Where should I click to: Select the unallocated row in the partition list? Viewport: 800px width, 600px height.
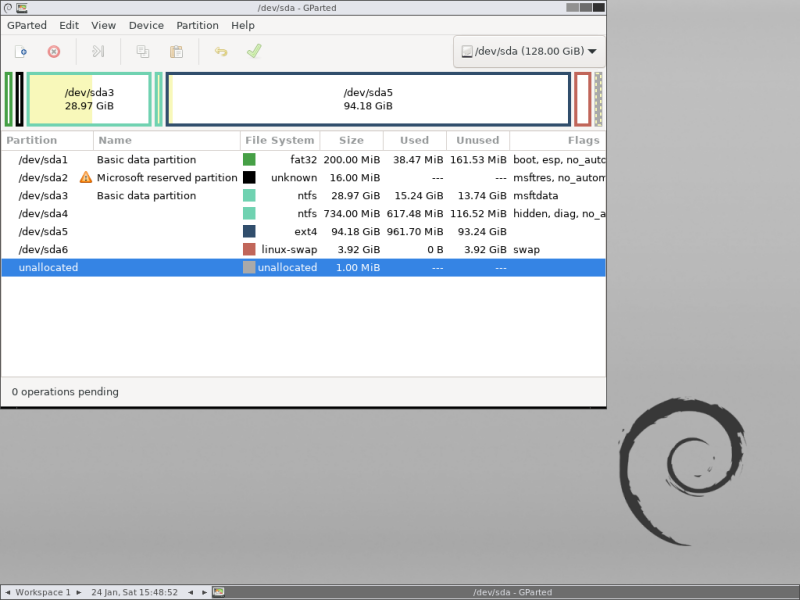pyautogui.click(x=303, y=267)
